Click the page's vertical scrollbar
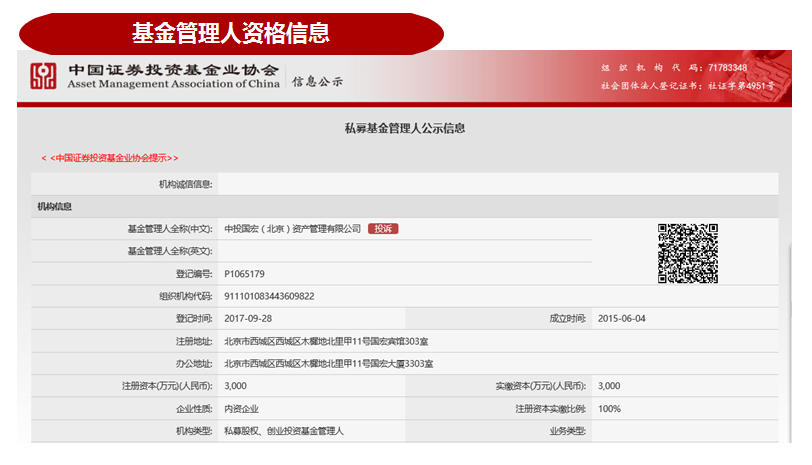The width and height of the screenshot is (812, 465). [790, 342]
